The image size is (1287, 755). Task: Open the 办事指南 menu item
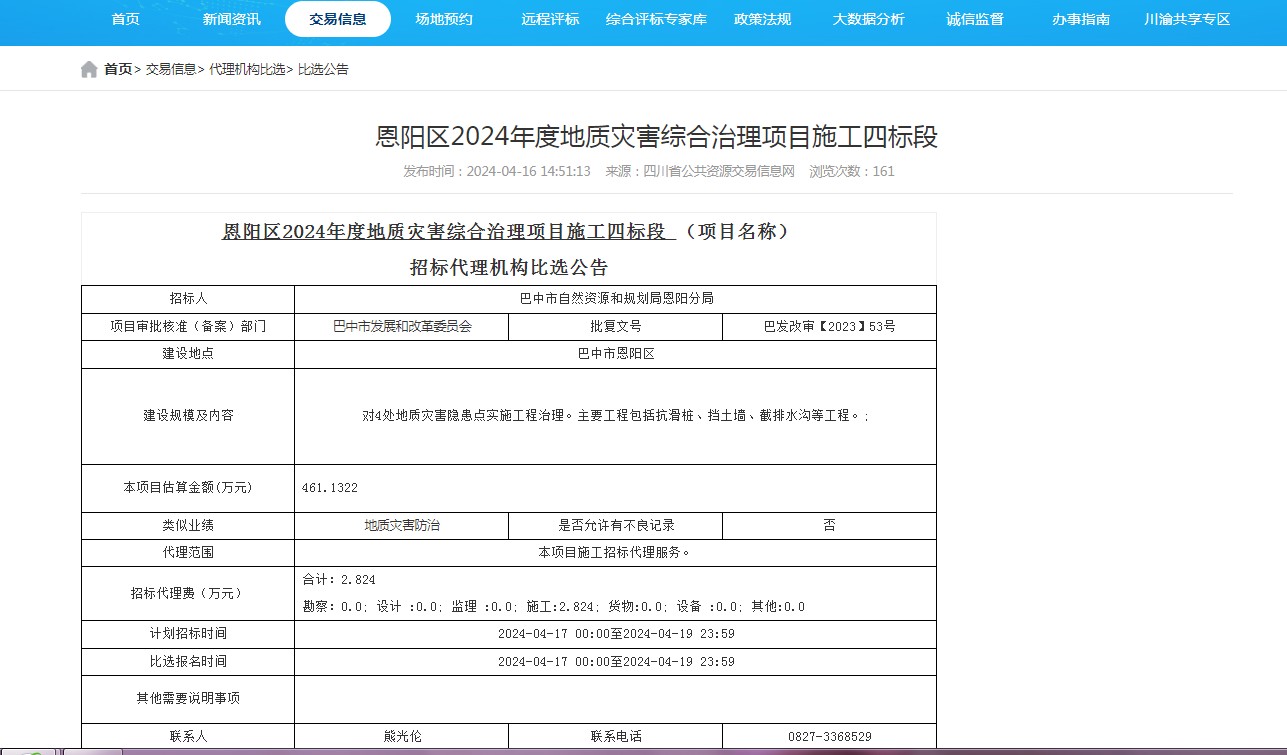[1080, 19]
